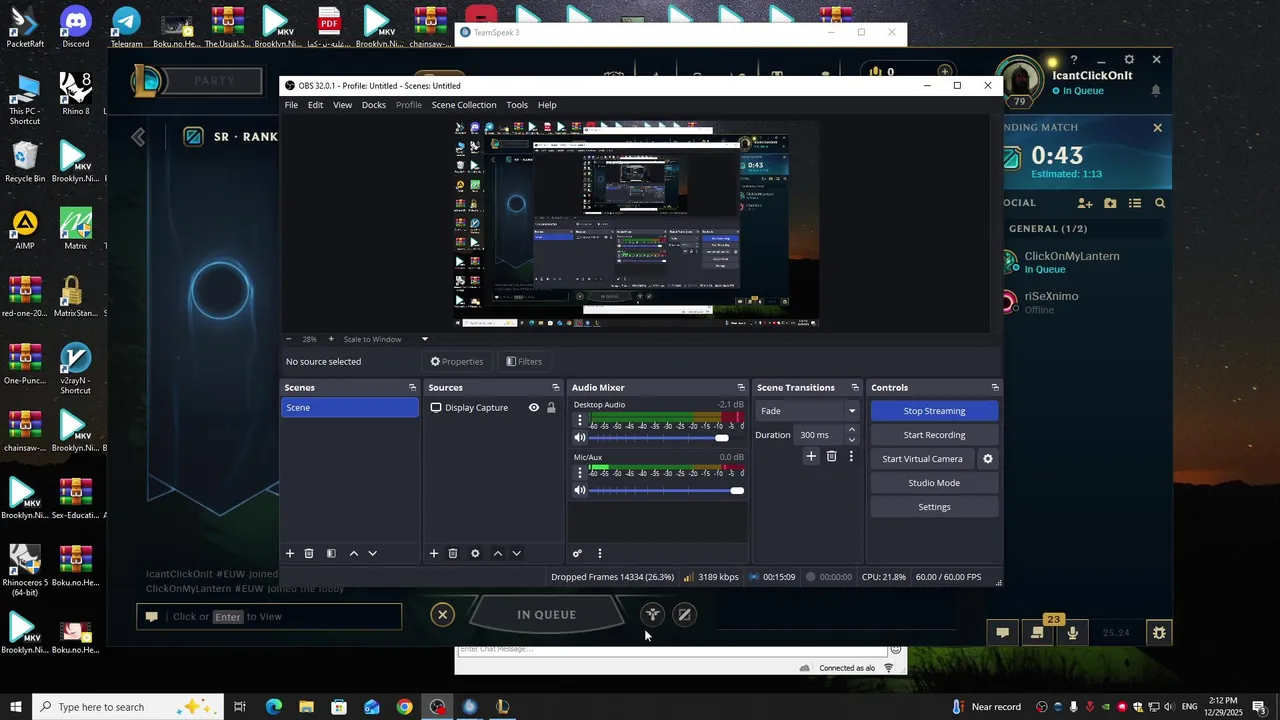The width and height of the screenshot is (1280, 720).
Task: Open Edit menu in OBS
Action: coord(315,105)
